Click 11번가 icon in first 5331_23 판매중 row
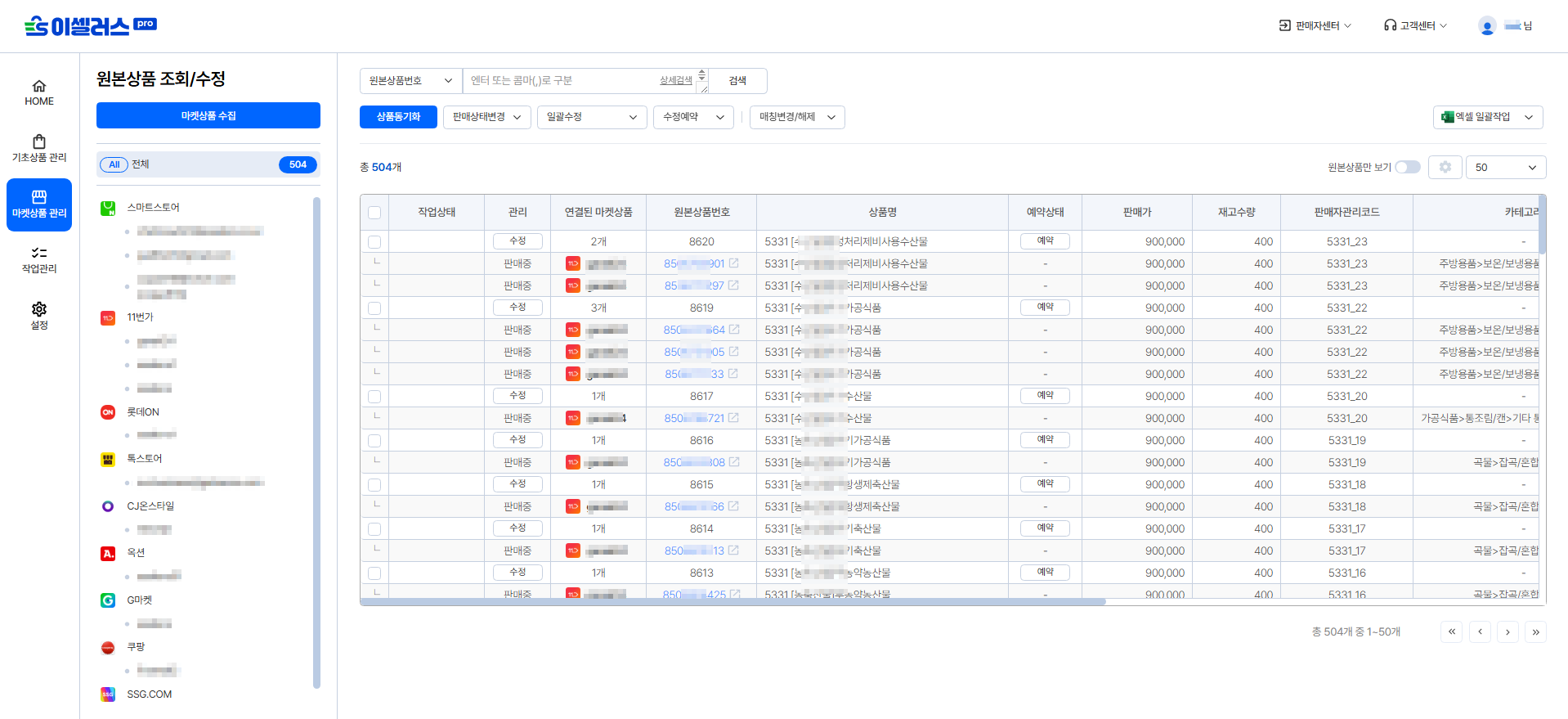Image resolution: width=1568 pixels, height=719 pixels. coord(573,263)
